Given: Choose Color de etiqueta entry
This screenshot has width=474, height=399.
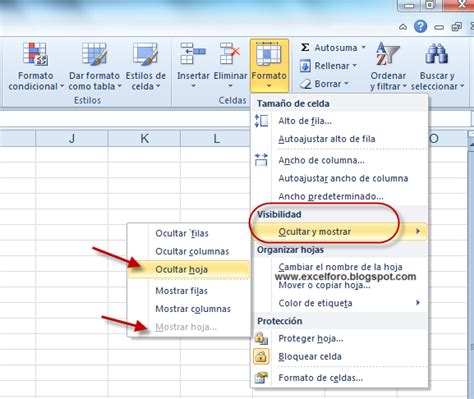Looking at the screenshot, I should pyautogui.click(x=339, y=303).
